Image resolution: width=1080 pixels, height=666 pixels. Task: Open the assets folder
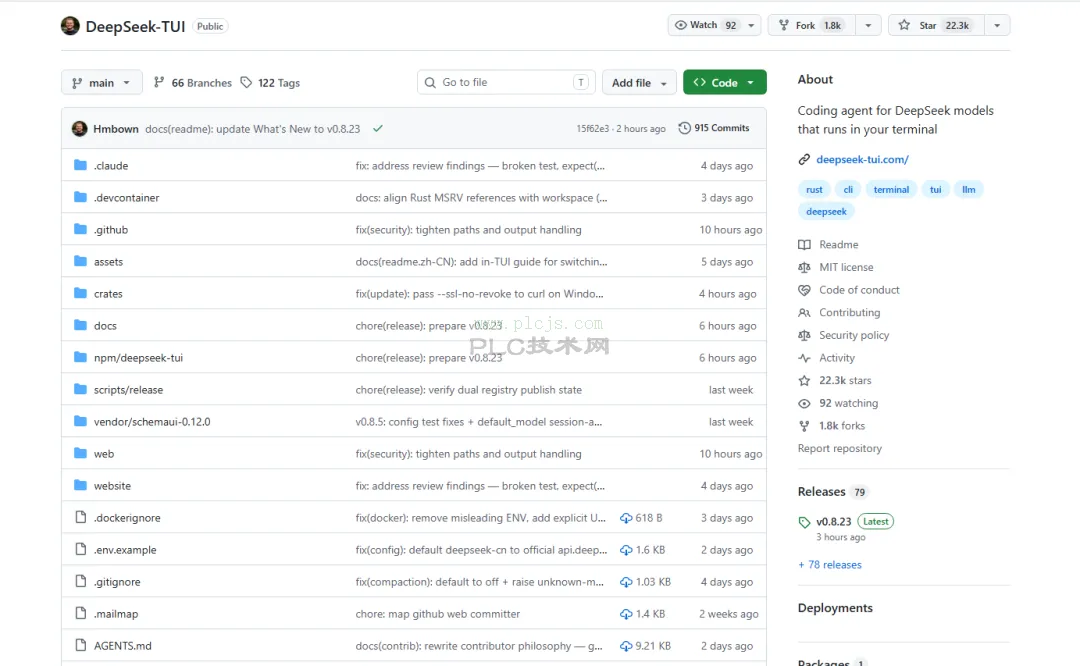pos(108,262)
